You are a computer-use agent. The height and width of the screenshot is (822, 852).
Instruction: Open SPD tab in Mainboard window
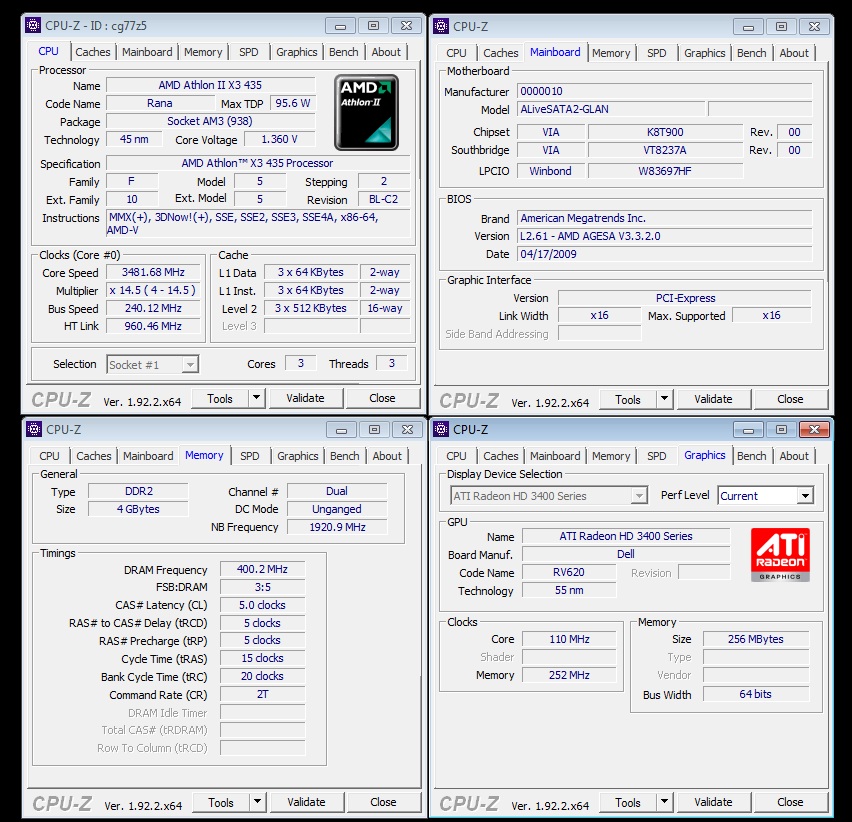(656, 53)
